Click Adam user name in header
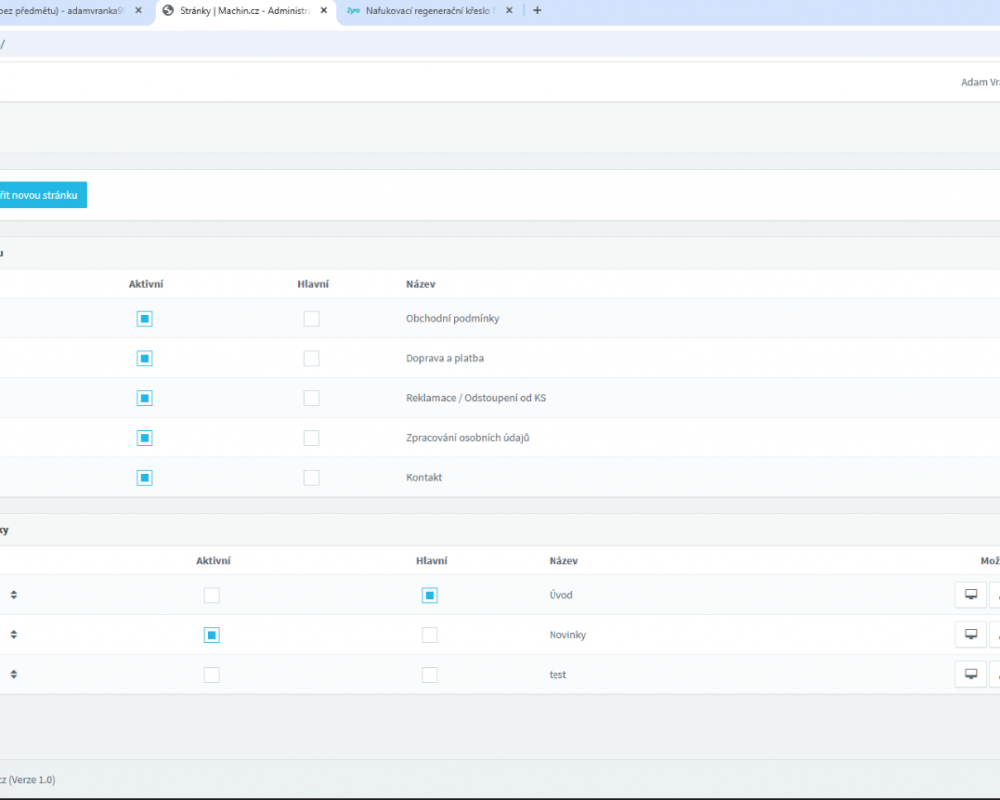Screen dimensions: 1000x800 (980, 82)
